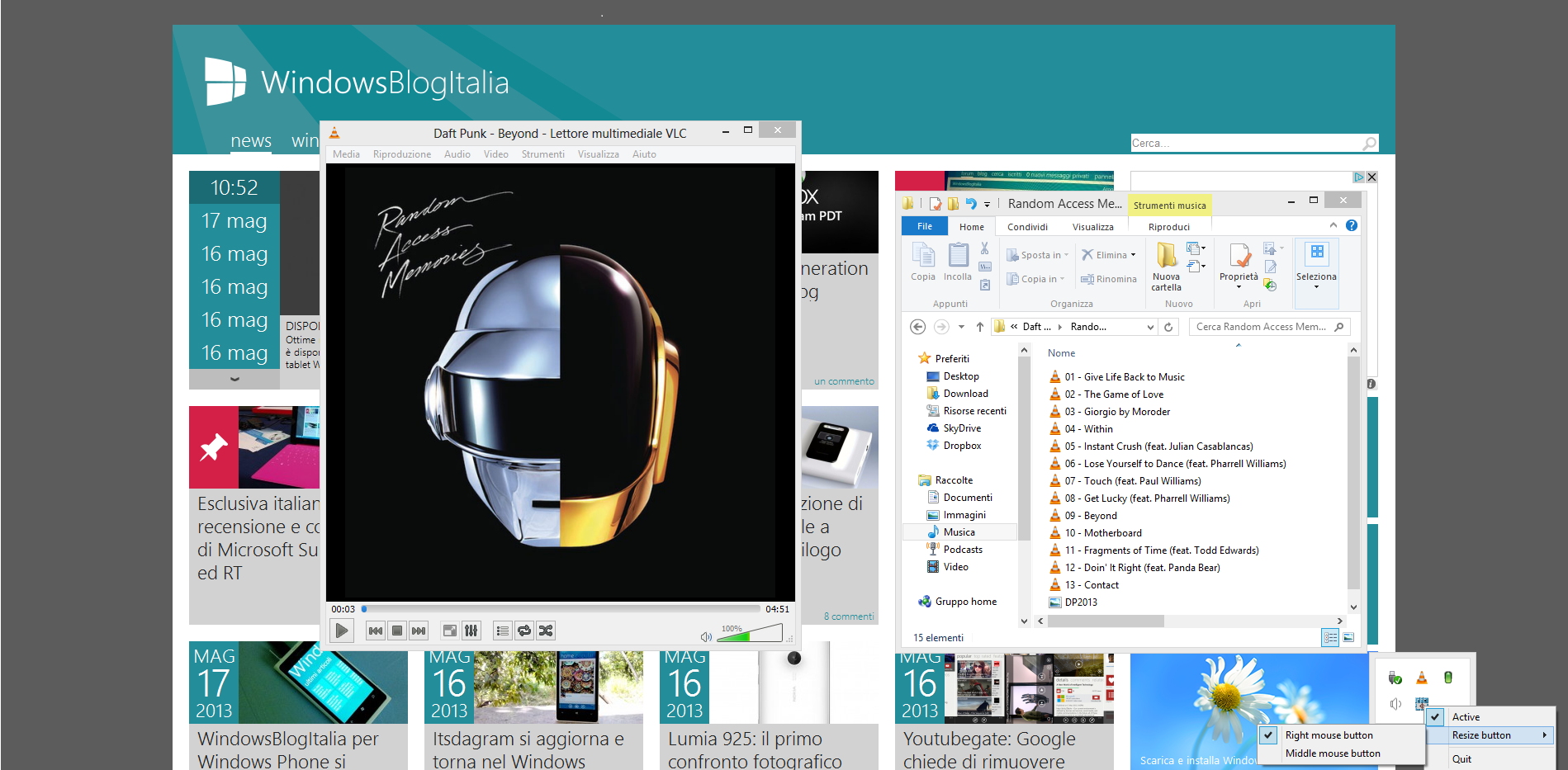1568x770 pixels.
Task: Sort by the Nome column header
Action: 1061,353
